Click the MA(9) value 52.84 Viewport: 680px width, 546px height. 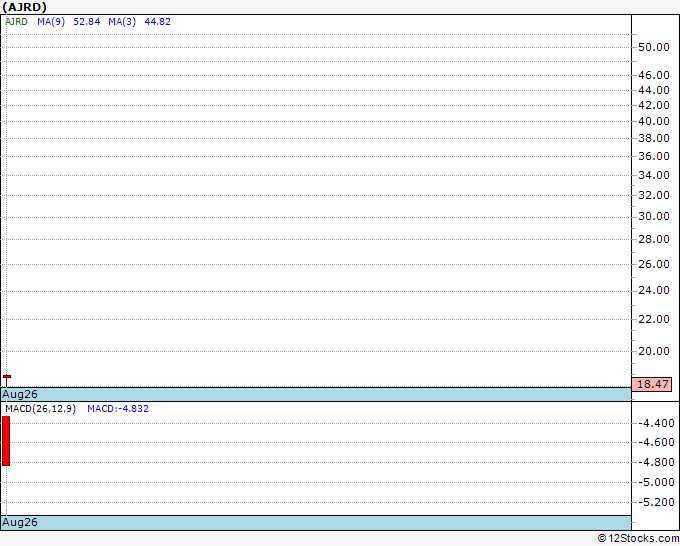(86, 22)
